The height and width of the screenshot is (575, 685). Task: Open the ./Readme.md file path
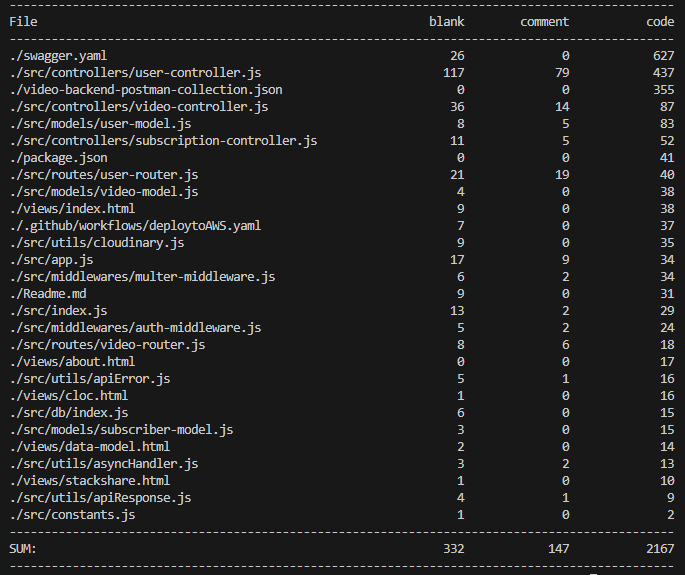click(50, 293)
